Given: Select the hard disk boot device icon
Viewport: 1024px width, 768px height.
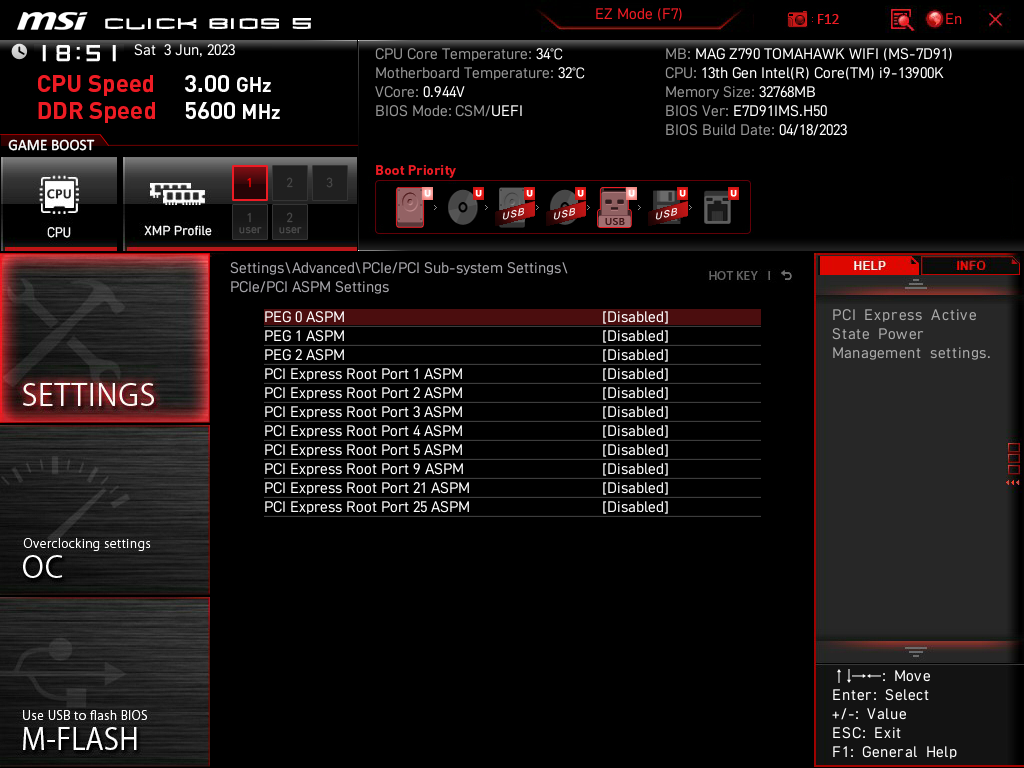Looking at the screenshot, I should coord(413,207).
